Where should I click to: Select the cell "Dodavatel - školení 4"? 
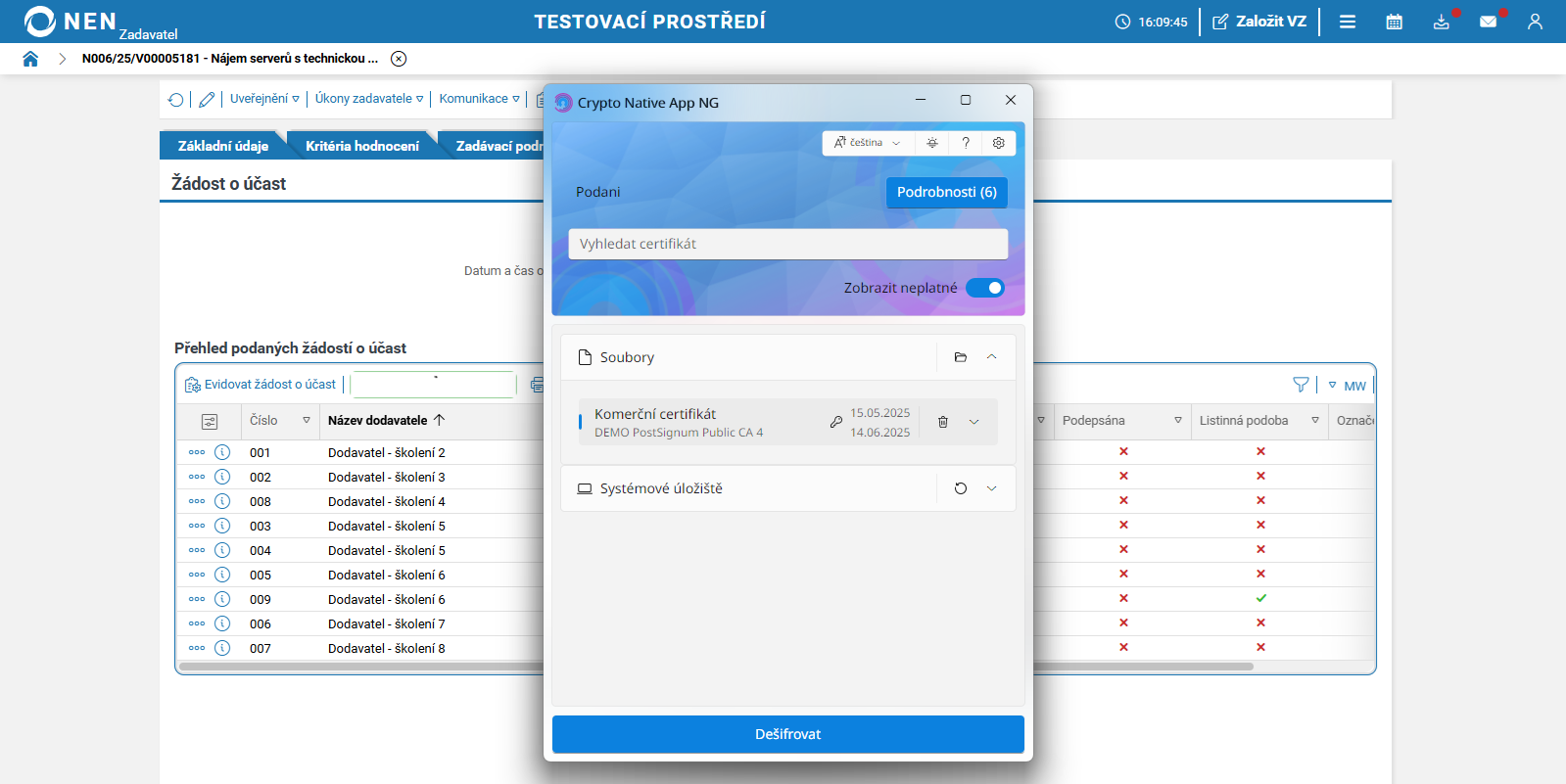(x=387, y=502)
